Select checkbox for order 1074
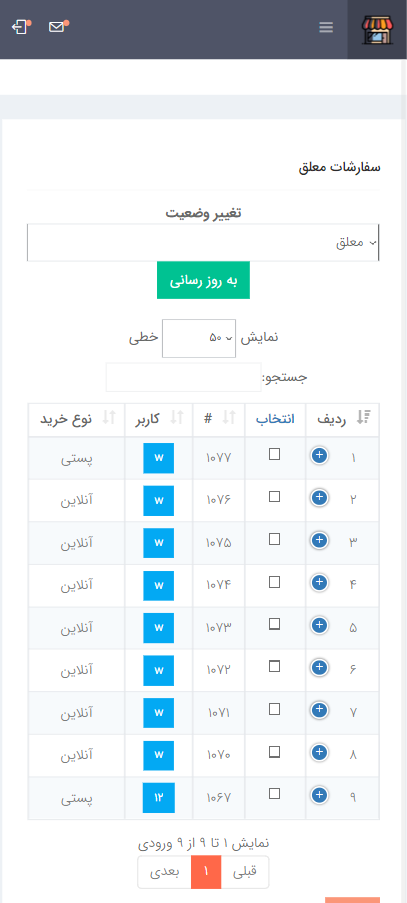The height and width of the screenshot is (903, 407). pyautogui.click(x=275, y=582)
